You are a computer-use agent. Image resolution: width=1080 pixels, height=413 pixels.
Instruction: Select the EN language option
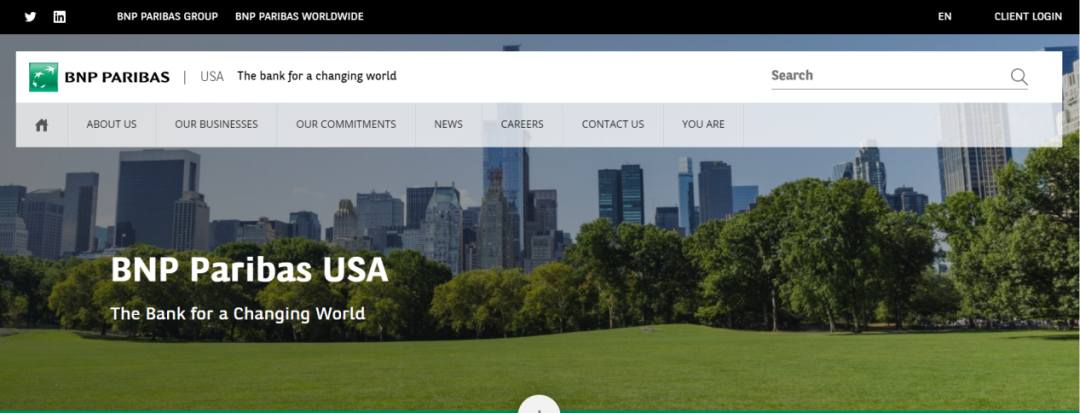944,17
